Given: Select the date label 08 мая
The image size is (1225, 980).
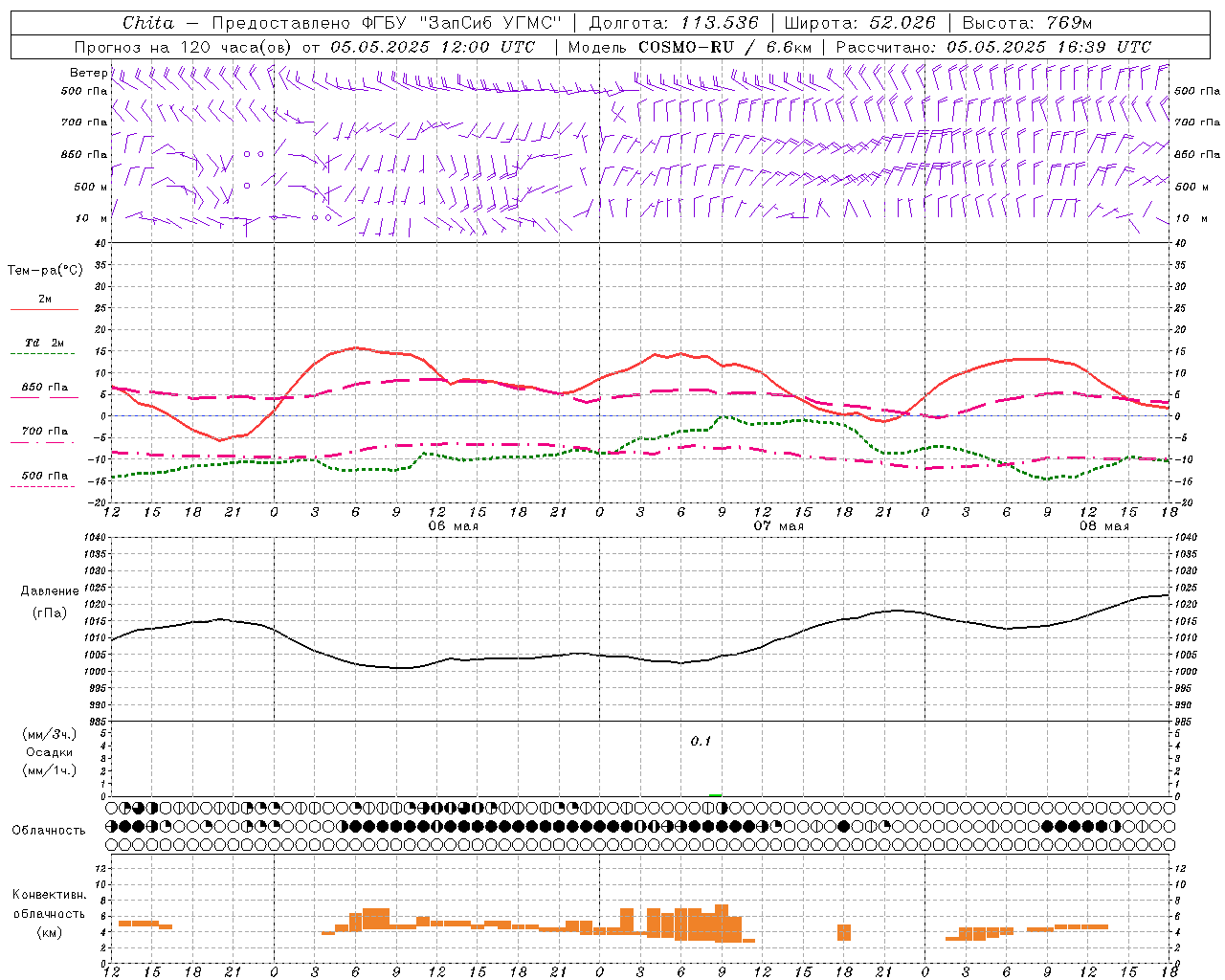Looking at the screenshot, I should coord(1103,526).
